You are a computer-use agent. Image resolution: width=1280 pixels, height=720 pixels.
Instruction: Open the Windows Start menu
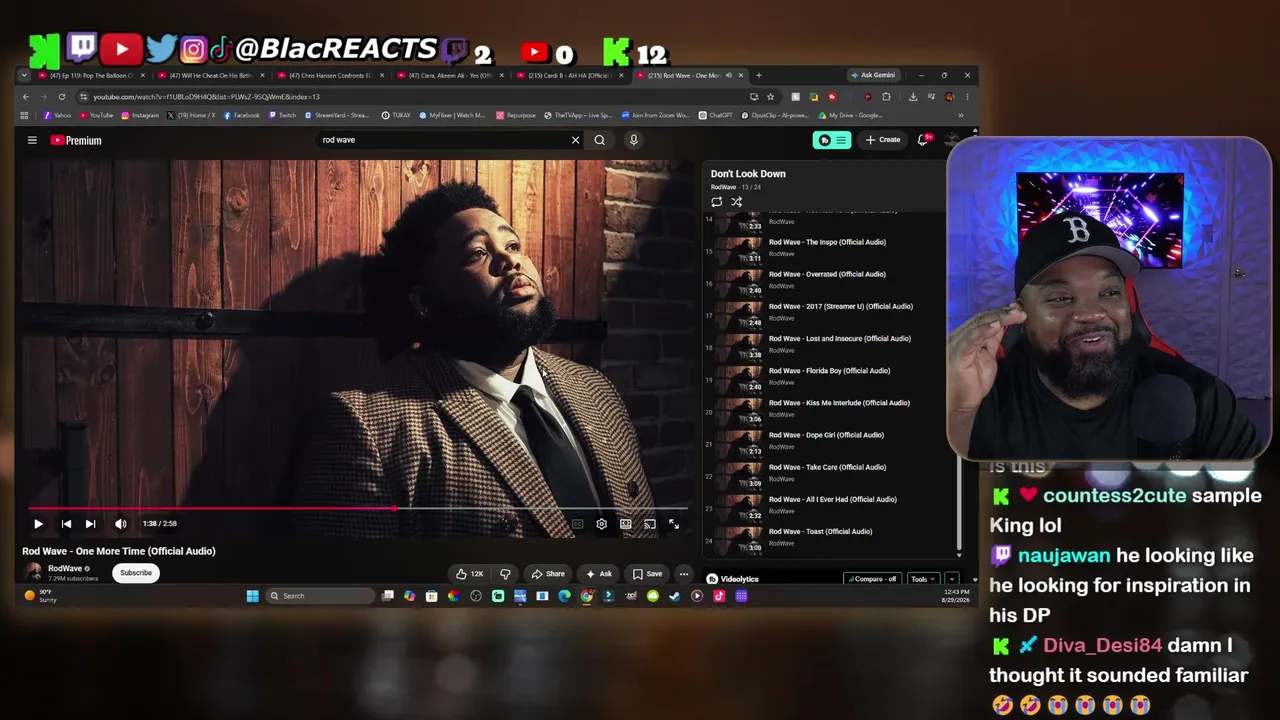(x=253, y=596)
